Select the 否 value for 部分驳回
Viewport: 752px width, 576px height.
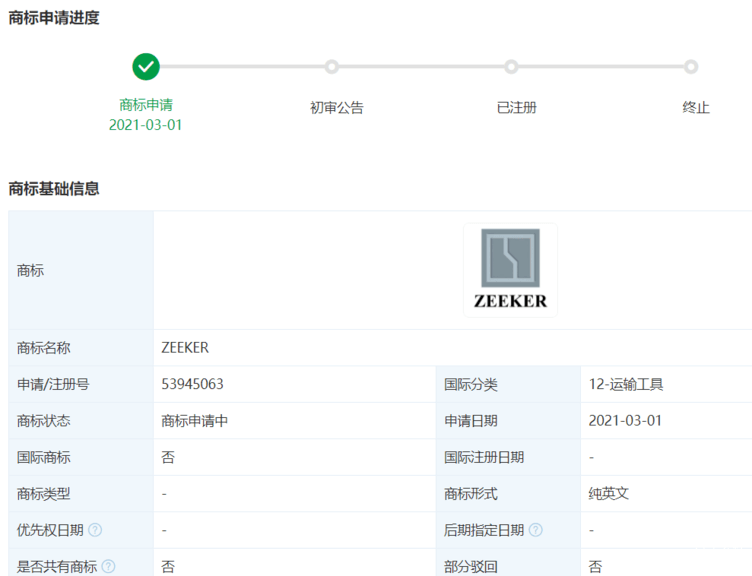[x=595, y=566]
